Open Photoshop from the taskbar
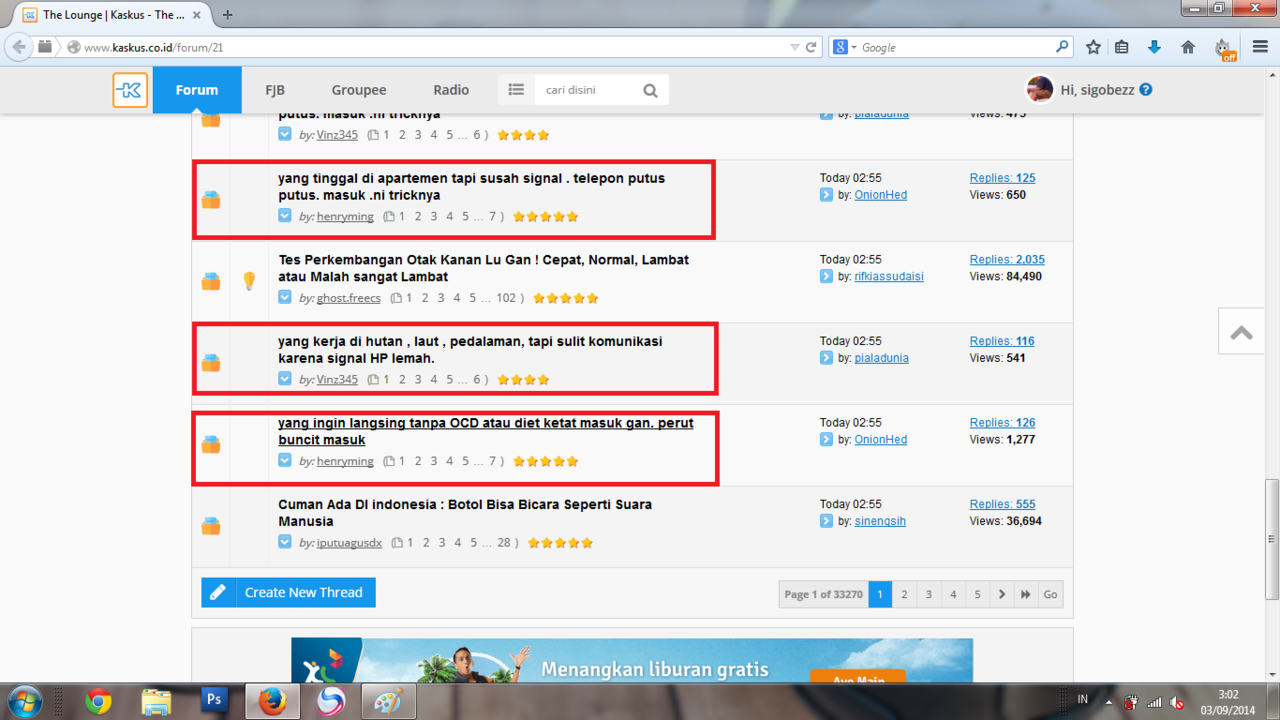Image resolution: width=1280 pixels, height=720 pixels. [213, 701]
